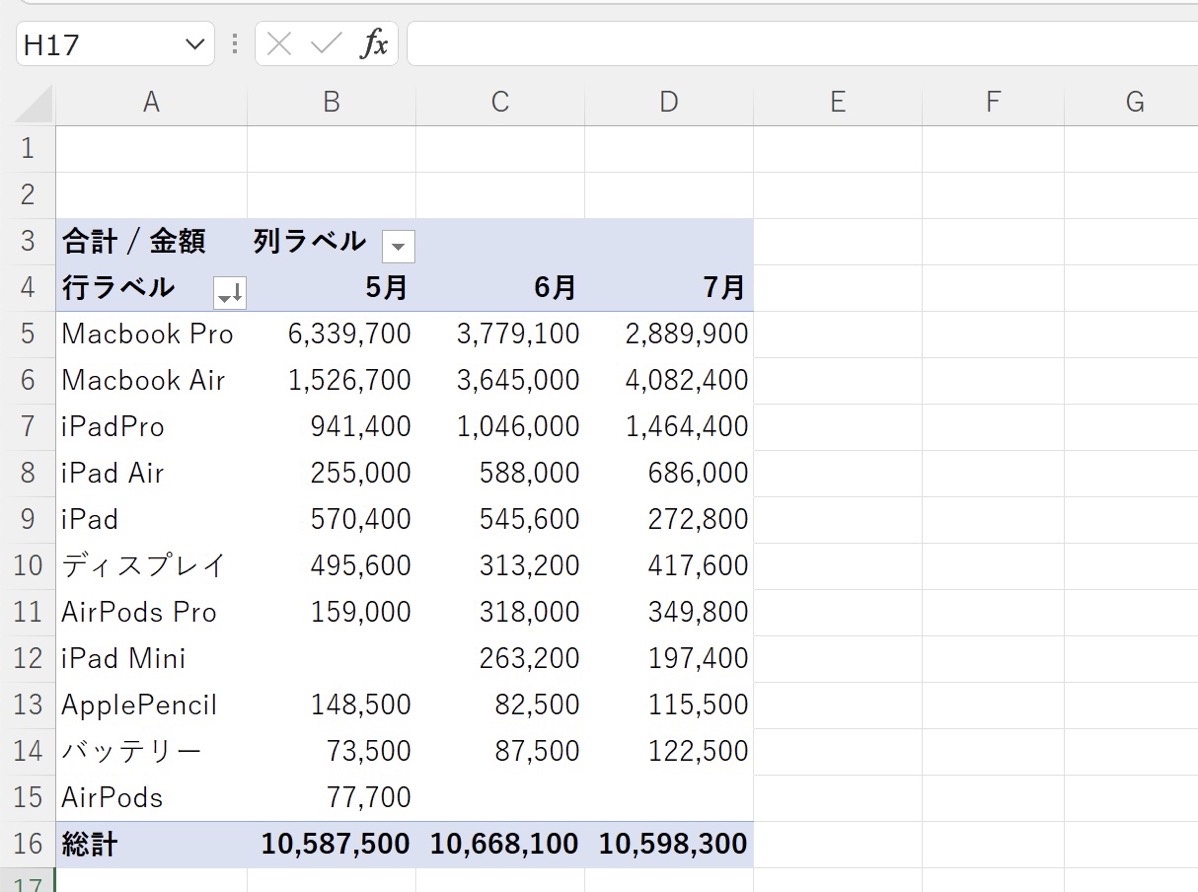Select the iPad Air row label

[x=151, y=473]
